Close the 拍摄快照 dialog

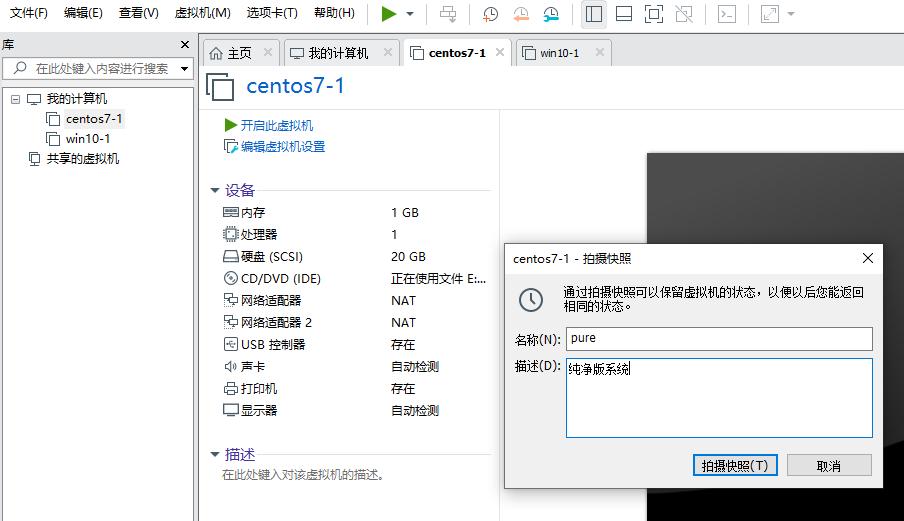868,258
